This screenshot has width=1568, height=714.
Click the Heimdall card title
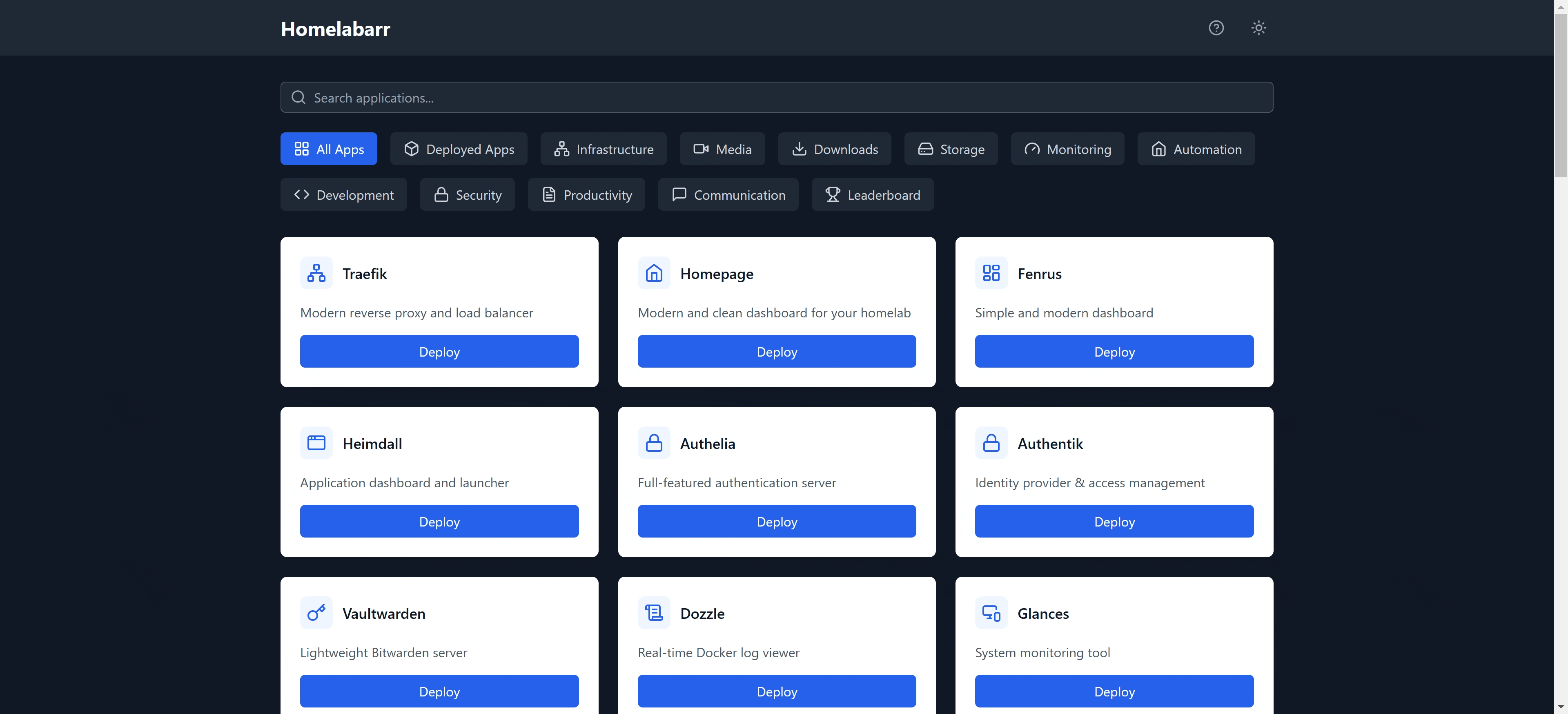(x=372, y=443)
